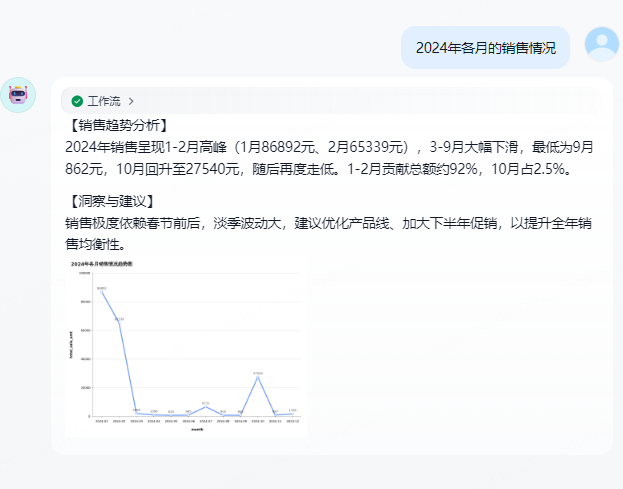The image size is (623, 489).
Task: Click the December data point on the chart
Action: coord(292,413)
